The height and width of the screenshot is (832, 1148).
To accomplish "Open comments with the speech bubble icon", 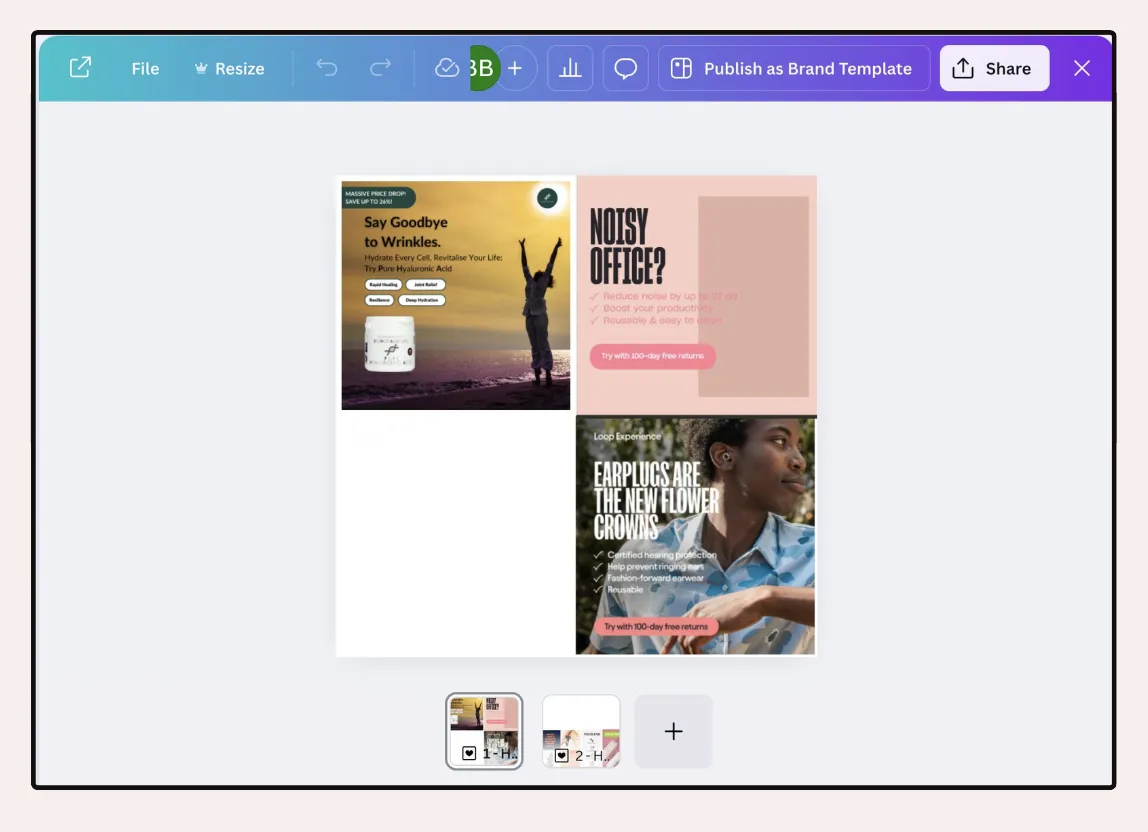I will 625,68.
